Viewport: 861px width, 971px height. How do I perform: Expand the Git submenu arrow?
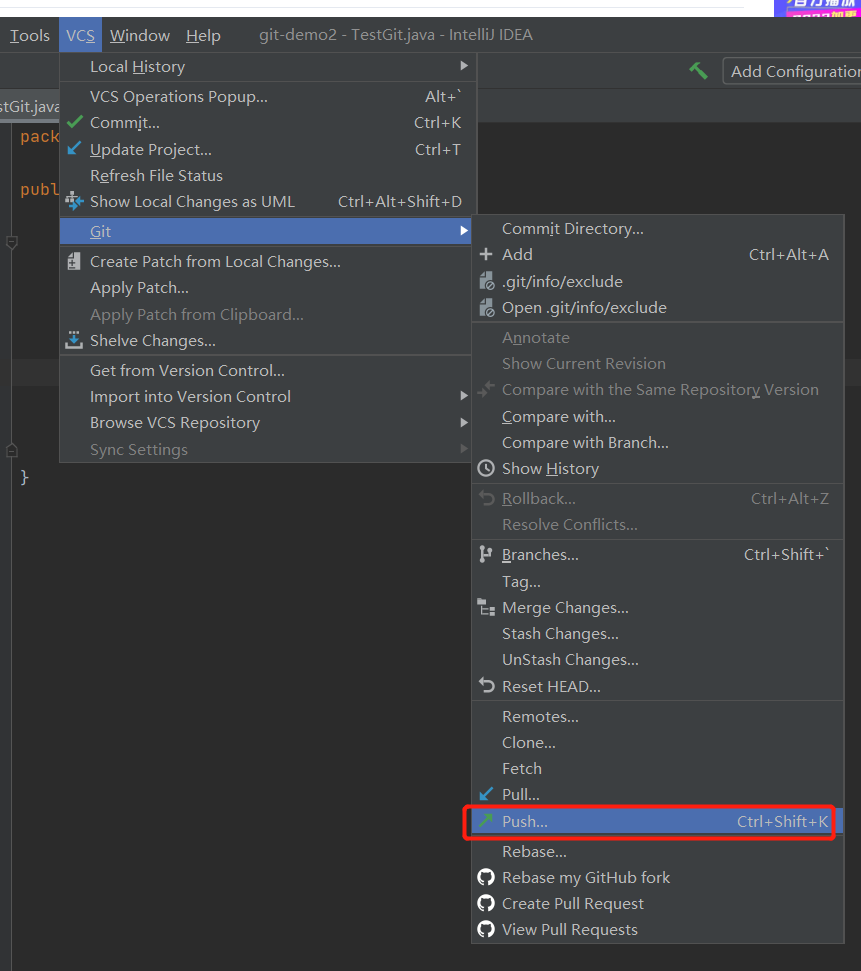(464, 231)
